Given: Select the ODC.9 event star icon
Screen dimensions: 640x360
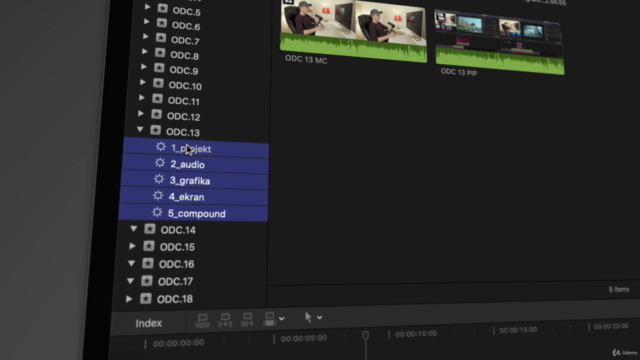Looking at the screenshot, I should click(159, 68).
